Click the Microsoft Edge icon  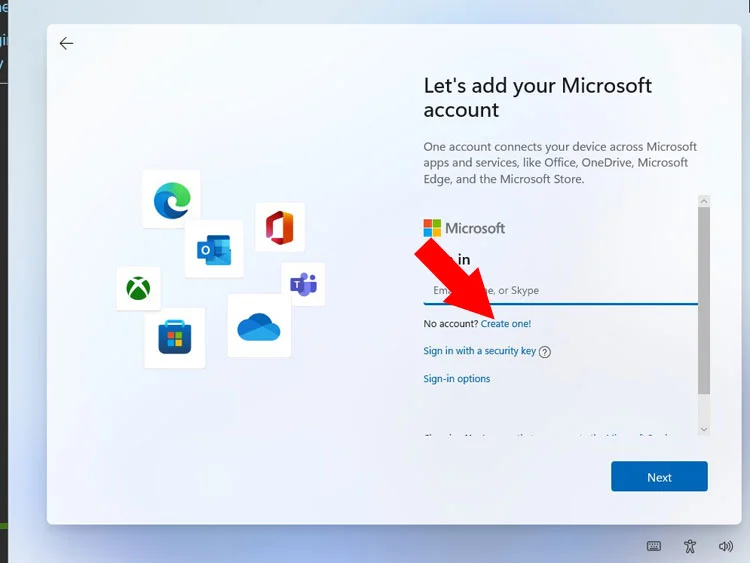tap(171, 199)
